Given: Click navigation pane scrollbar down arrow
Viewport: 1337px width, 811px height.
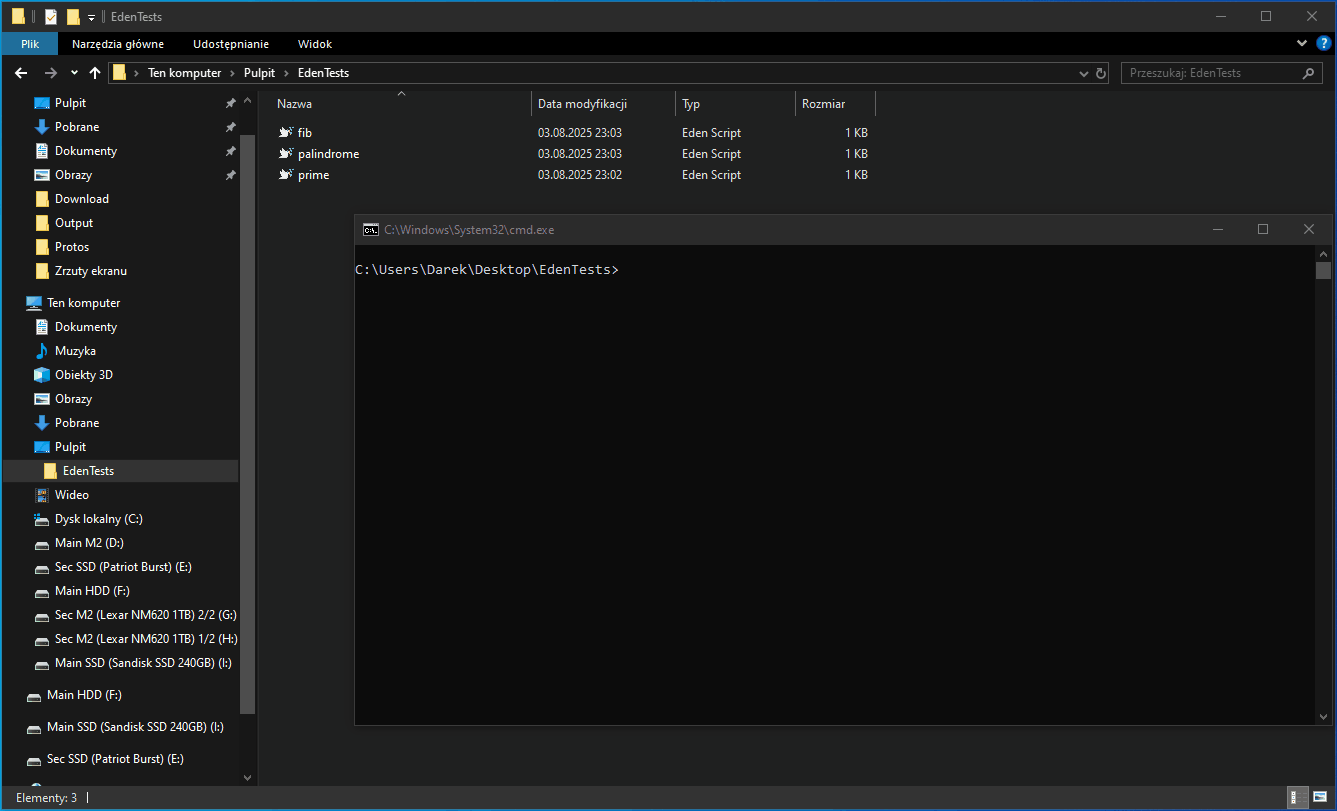Looking at the screenshot, I should (248, 777).
